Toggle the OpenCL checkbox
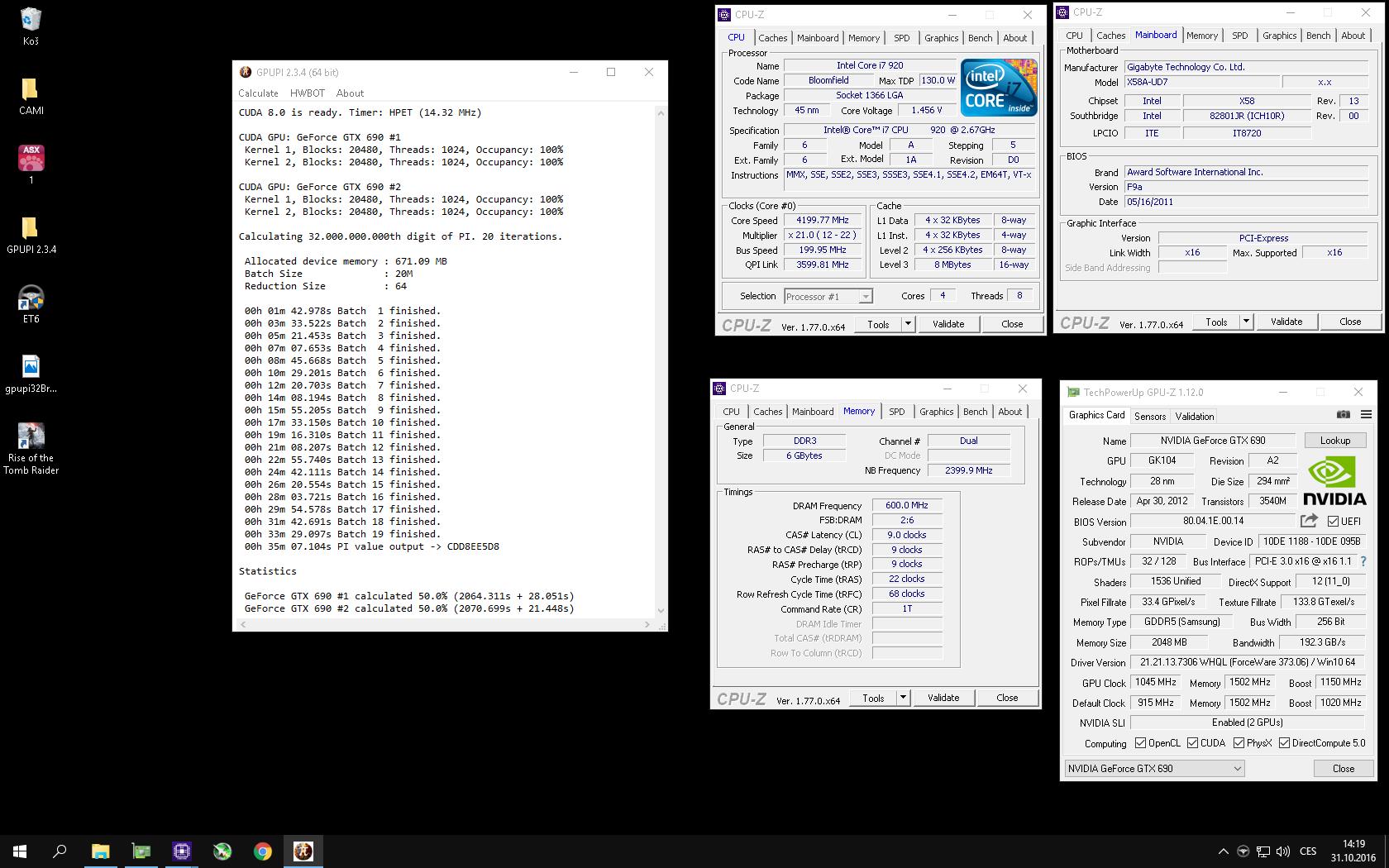 tap(1140, 743)
